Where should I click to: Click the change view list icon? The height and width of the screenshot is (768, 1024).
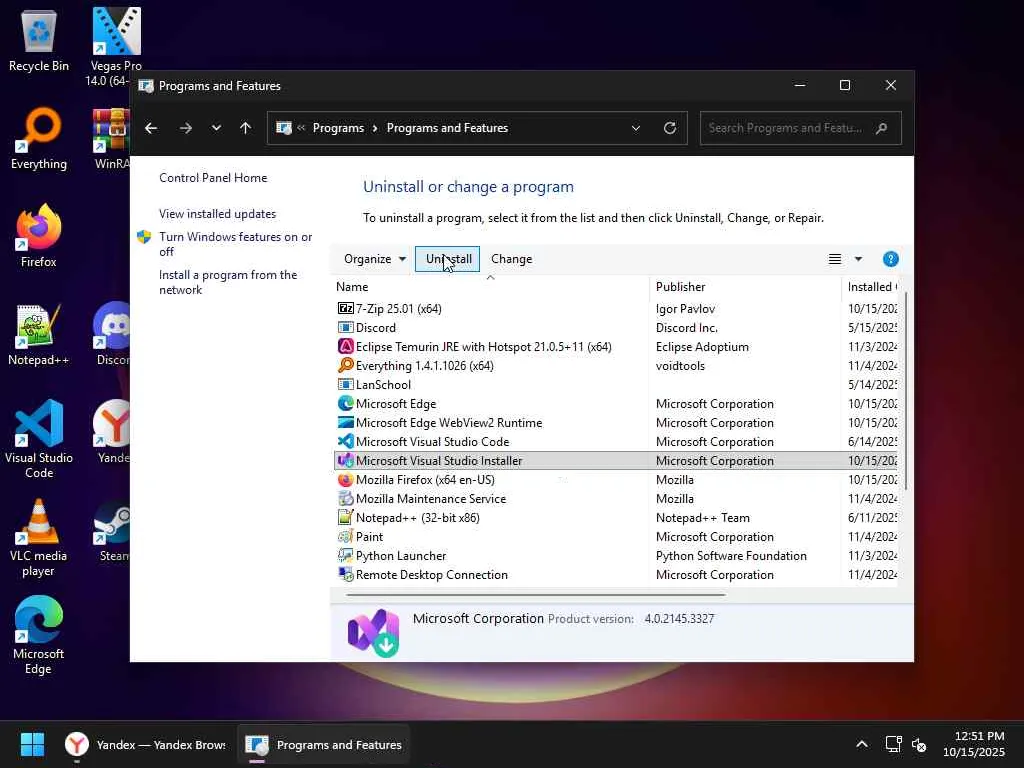835,259
